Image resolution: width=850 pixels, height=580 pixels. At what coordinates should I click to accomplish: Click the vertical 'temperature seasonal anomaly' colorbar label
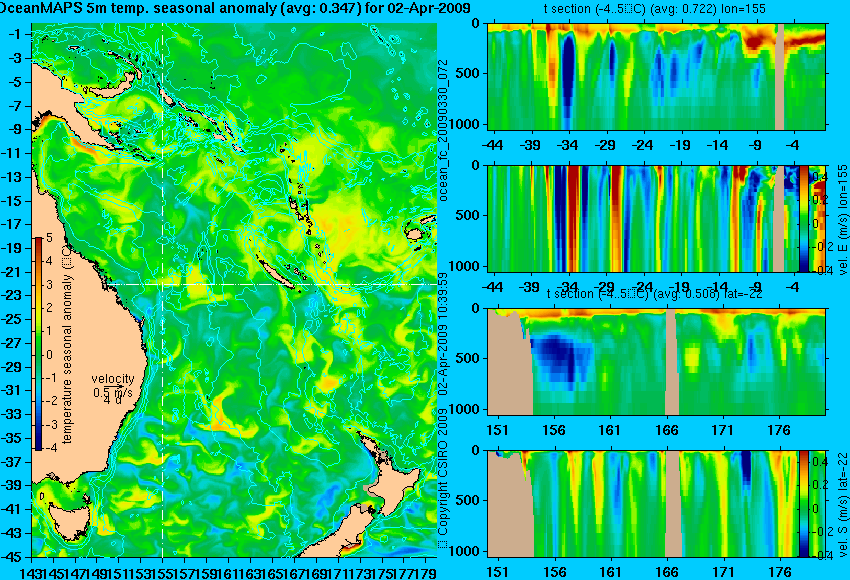pos(67,345)
